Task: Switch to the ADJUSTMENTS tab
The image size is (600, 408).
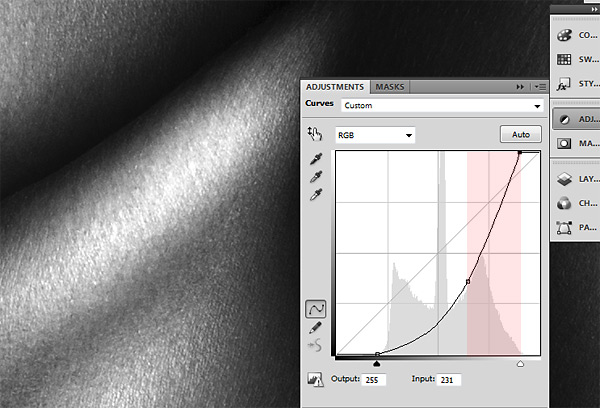Action: tap(335, 87)
